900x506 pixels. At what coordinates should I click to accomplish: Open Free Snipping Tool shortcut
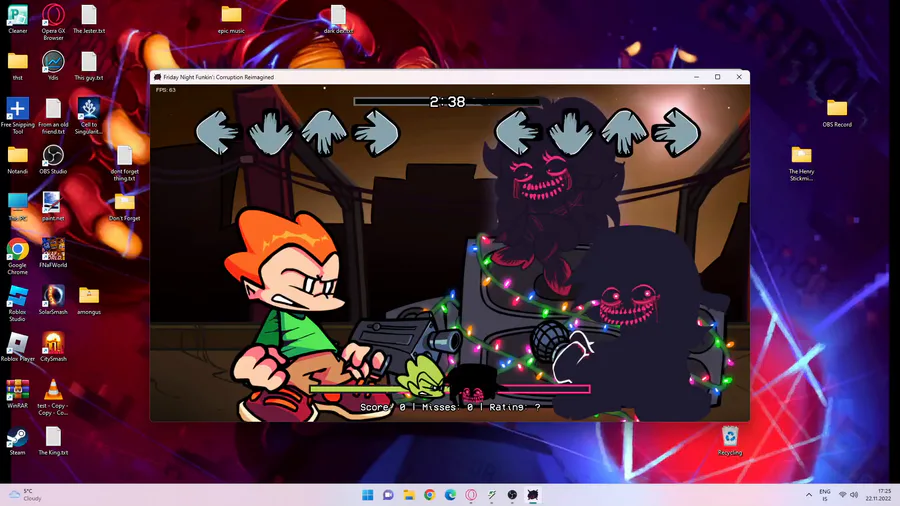[17, 116]
